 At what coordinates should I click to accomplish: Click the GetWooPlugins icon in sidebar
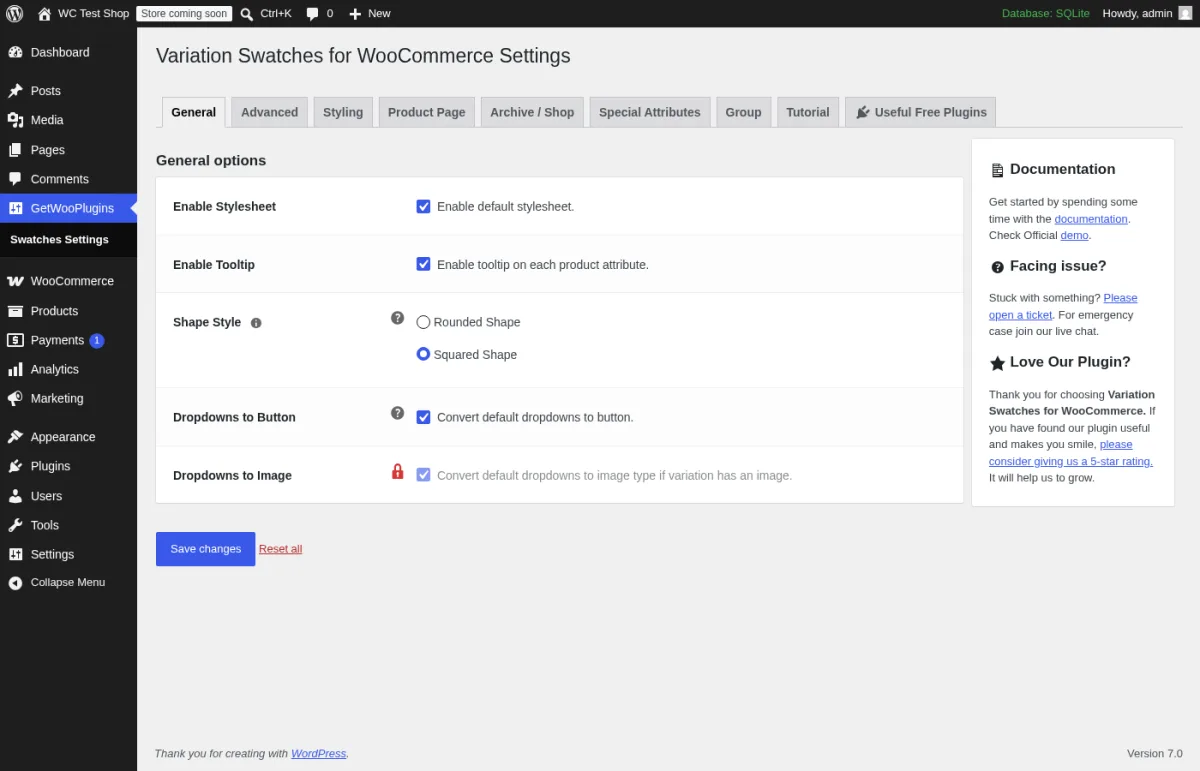(x=15, y=208)
